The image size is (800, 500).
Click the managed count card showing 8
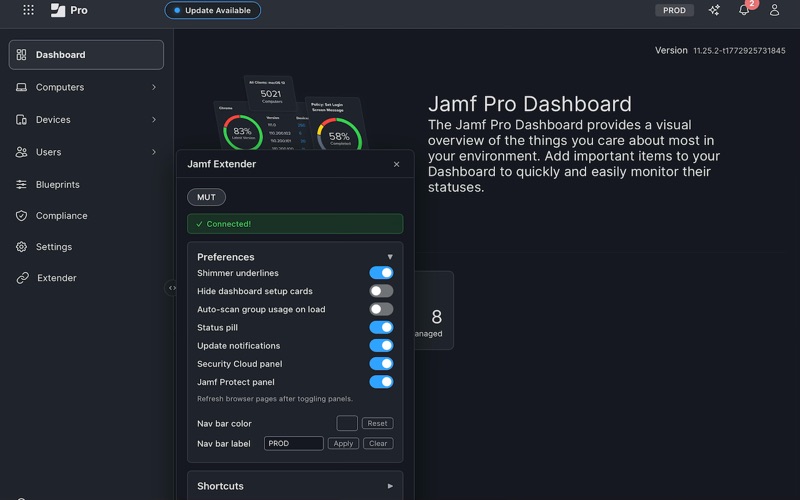coord(434,310)
